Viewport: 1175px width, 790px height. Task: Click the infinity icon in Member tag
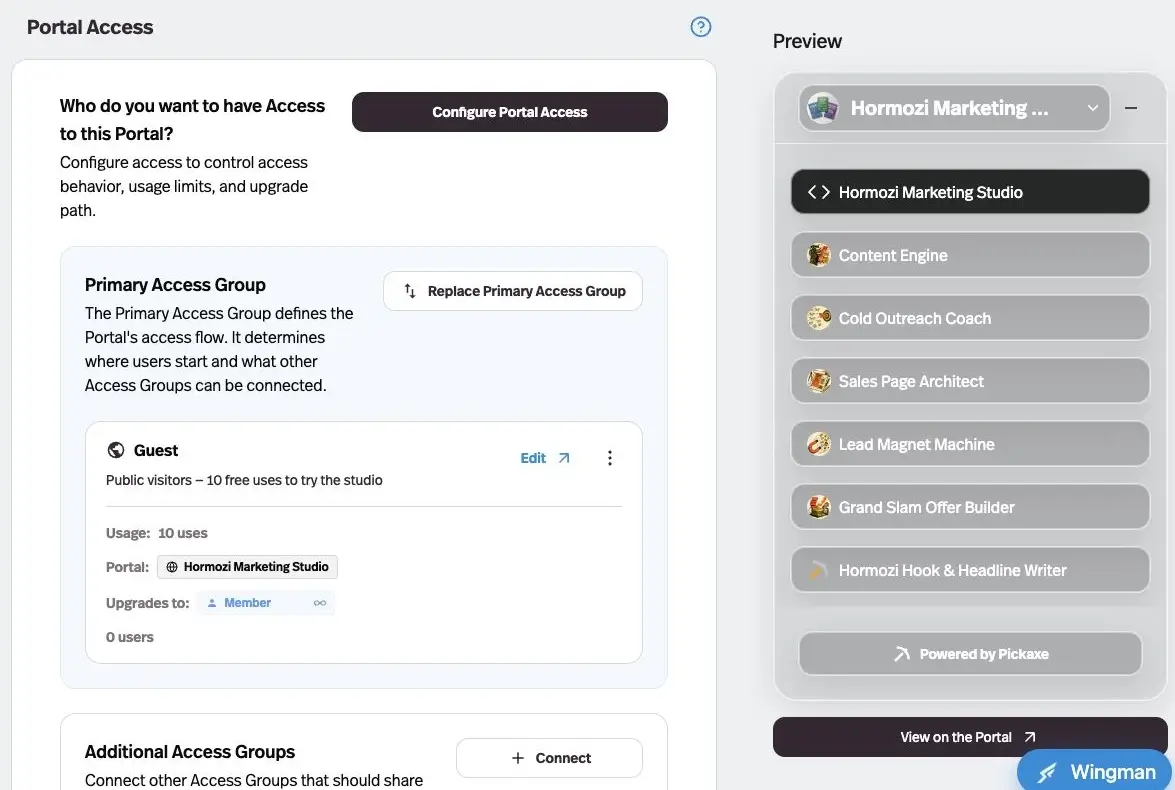320,603
